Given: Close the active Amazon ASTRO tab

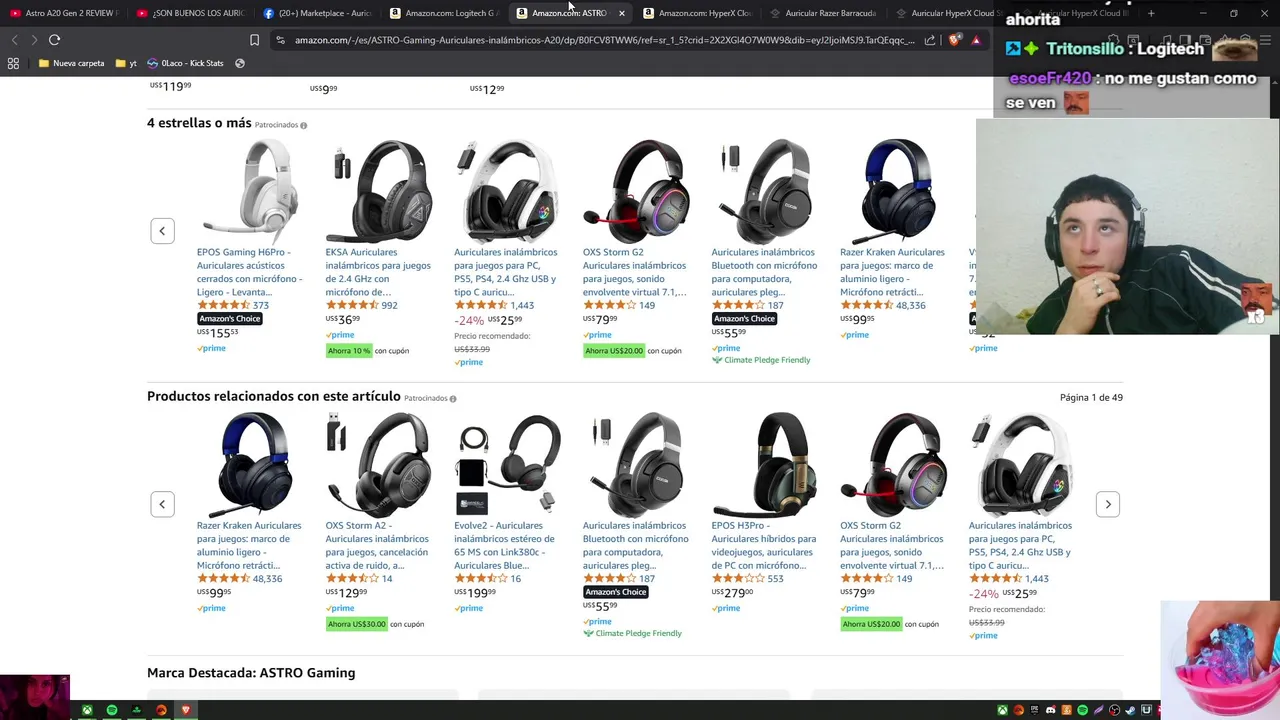Looking at the screenshot, I should [622, 13].
